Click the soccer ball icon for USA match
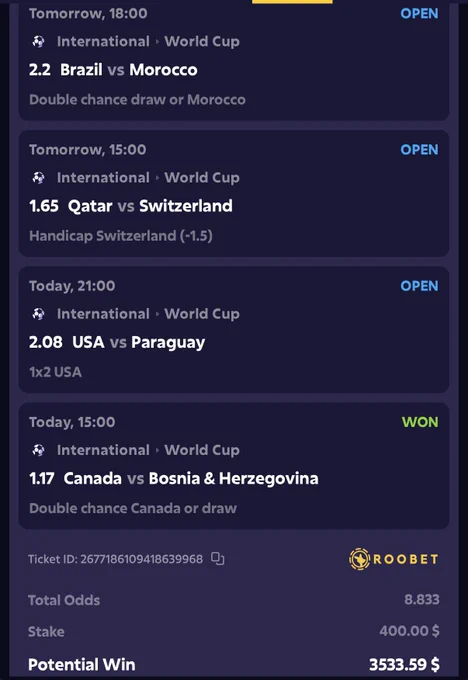468x680 pixels. (38, 314)
